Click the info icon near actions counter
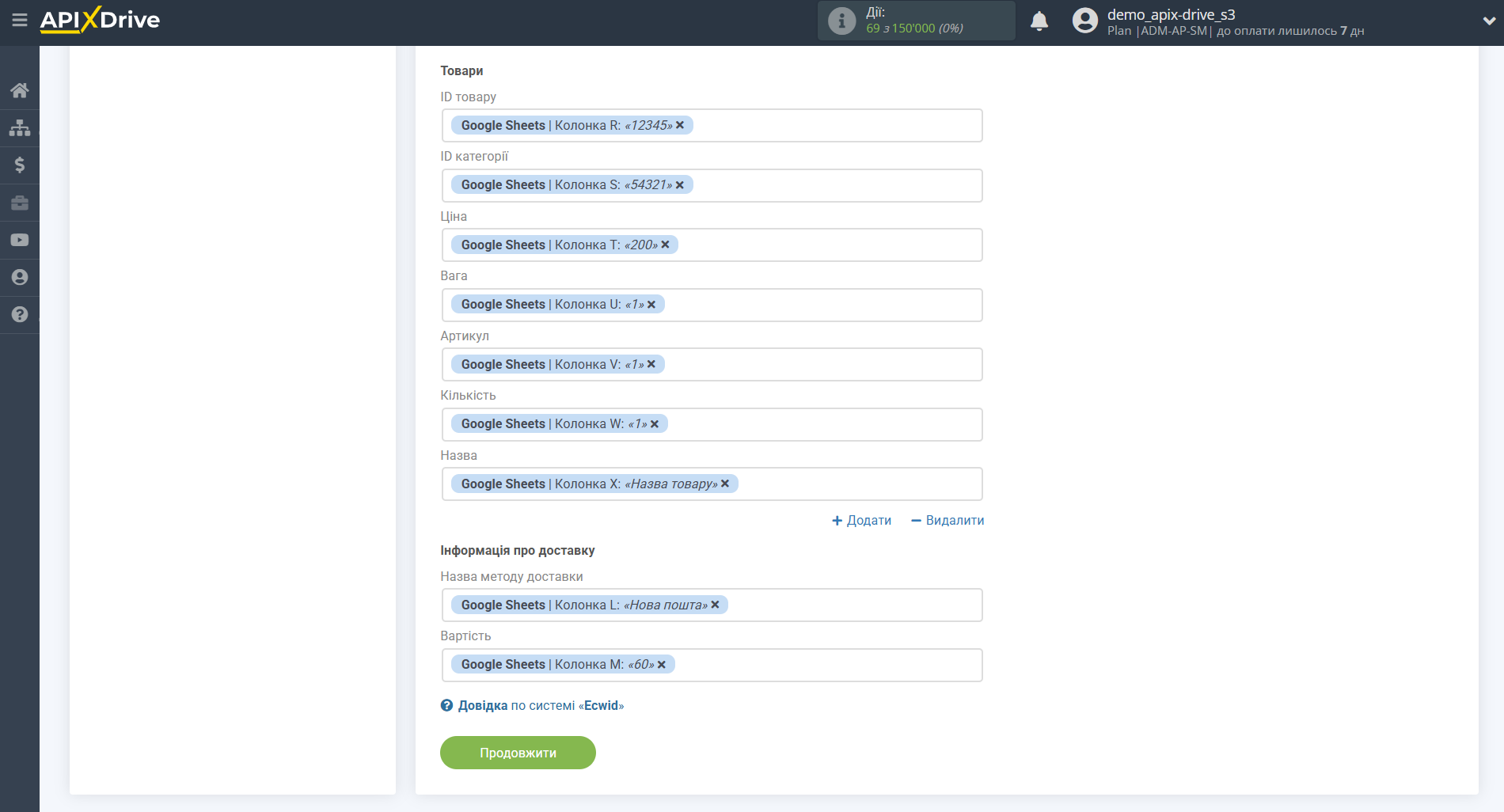 click(x=841, y=21)
